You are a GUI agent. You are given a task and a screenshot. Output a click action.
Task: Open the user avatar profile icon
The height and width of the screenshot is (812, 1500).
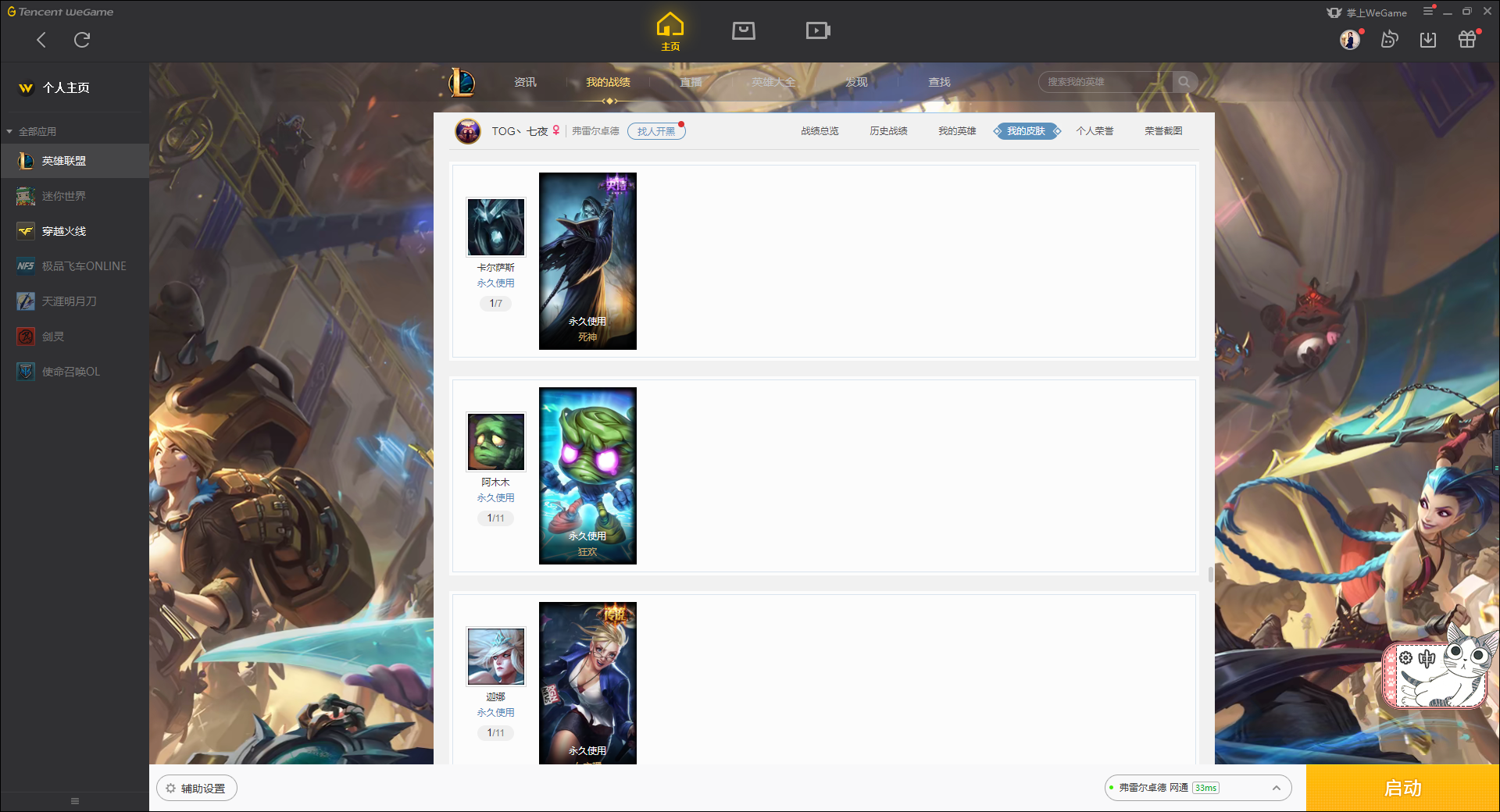[1350, 39]
